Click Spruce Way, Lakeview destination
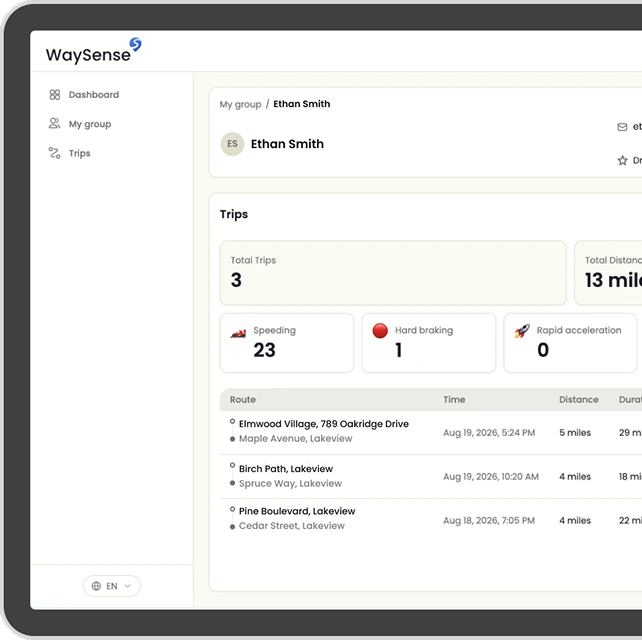The width and height of the screenshot is (642, 640). pyautogui.click(x=290, y=484)
